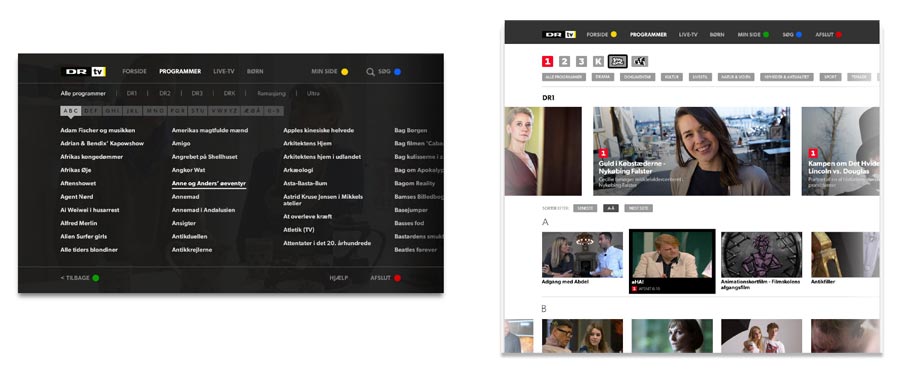Open BØRN in the white page menu

(x=717, y=34)
